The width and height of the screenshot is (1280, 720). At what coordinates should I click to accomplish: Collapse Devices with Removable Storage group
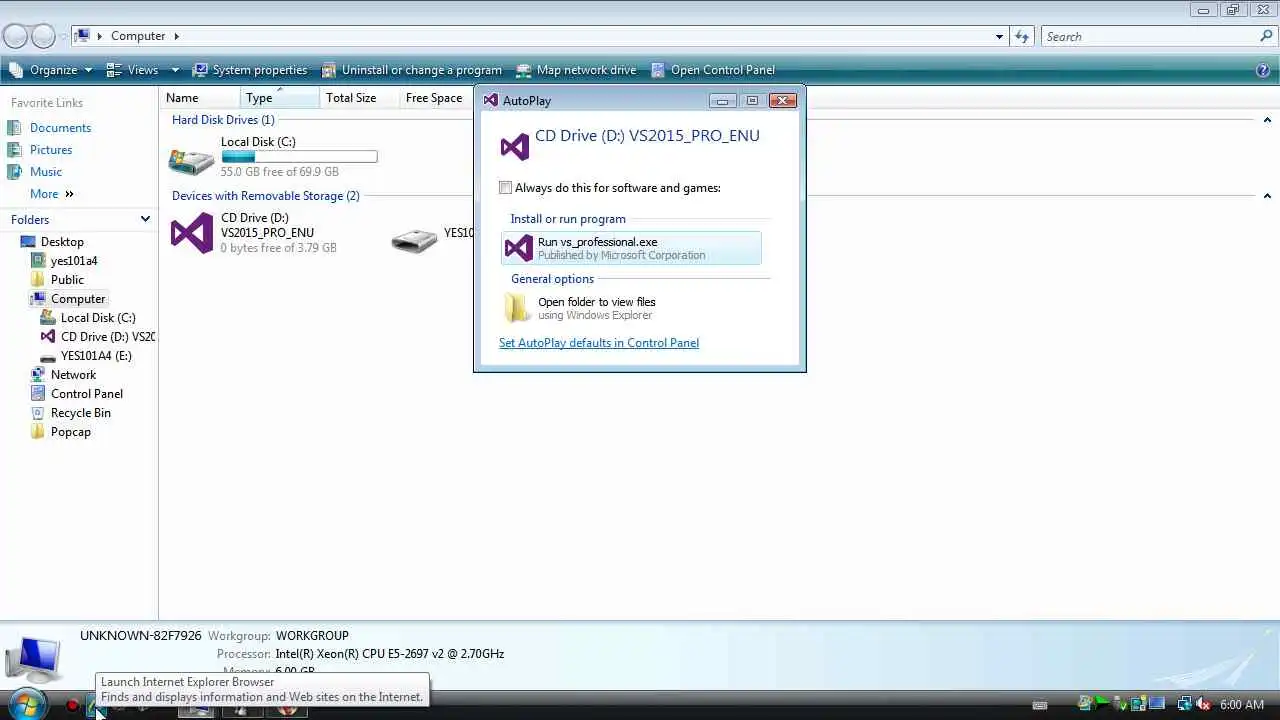[1267, 196]
